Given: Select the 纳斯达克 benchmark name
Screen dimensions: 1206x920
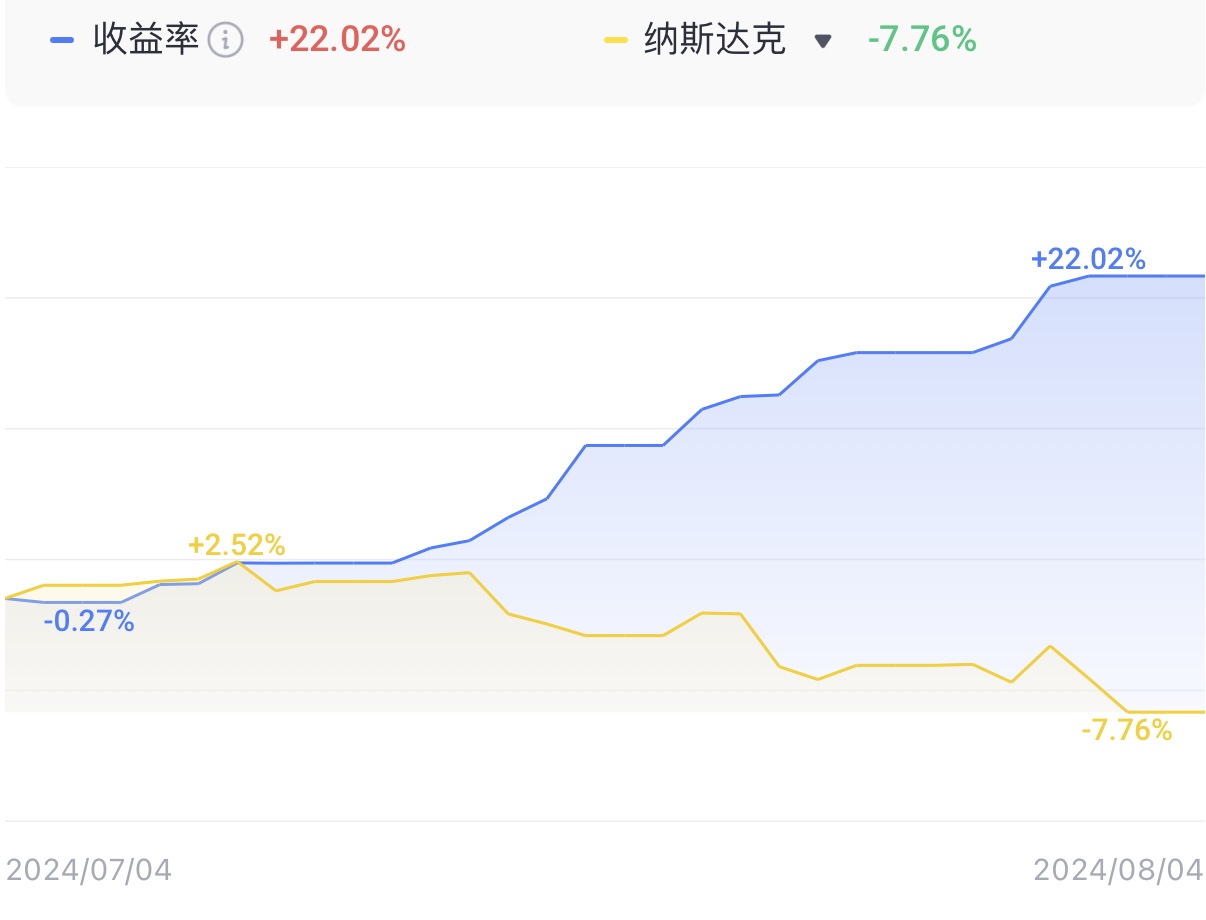Looking at the screenshot, I should pyautogui.click(x=715, y=40).
